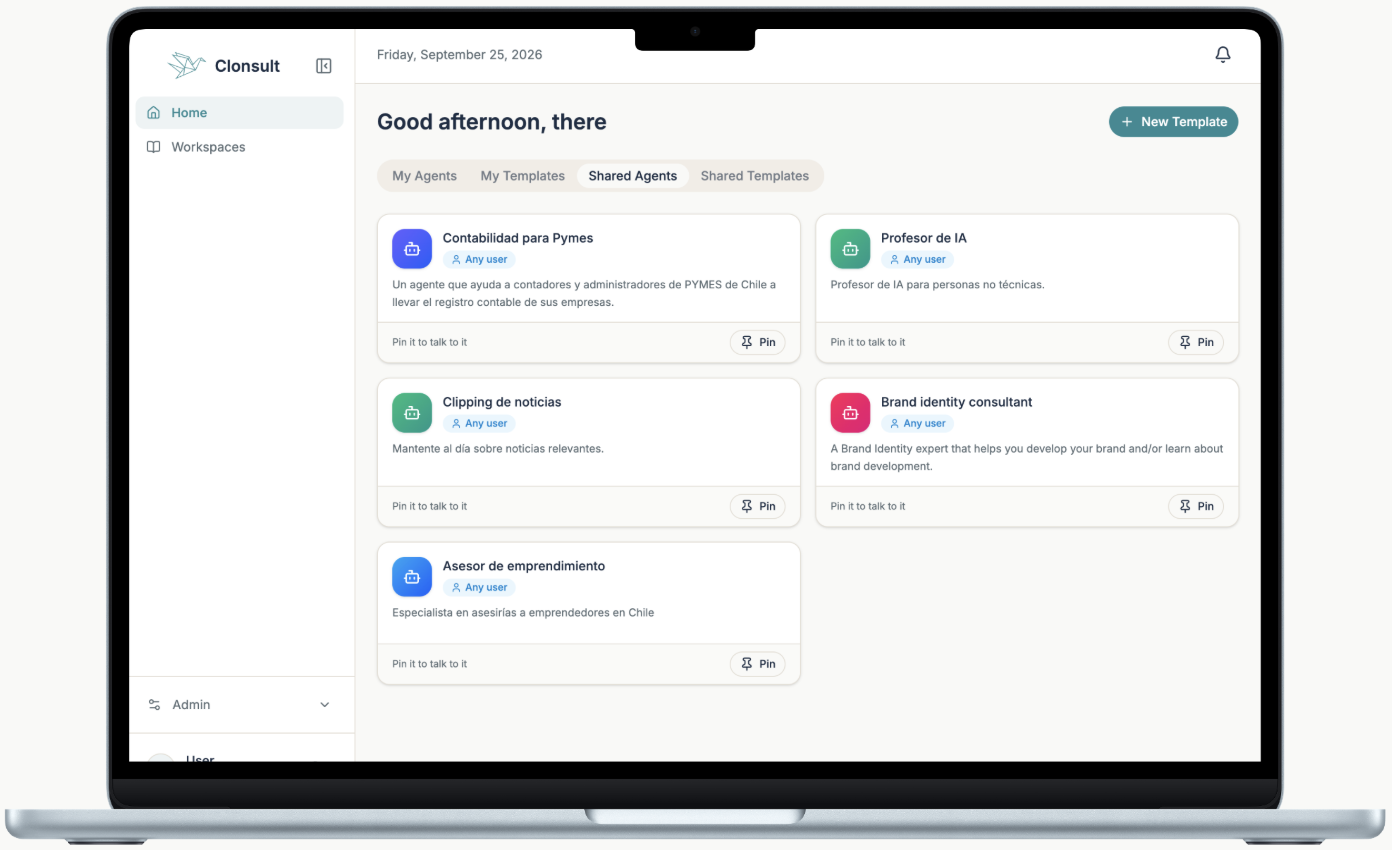Pin the Clipping de noticias agent
1392x850 pixels.
[x=758, y=506]
